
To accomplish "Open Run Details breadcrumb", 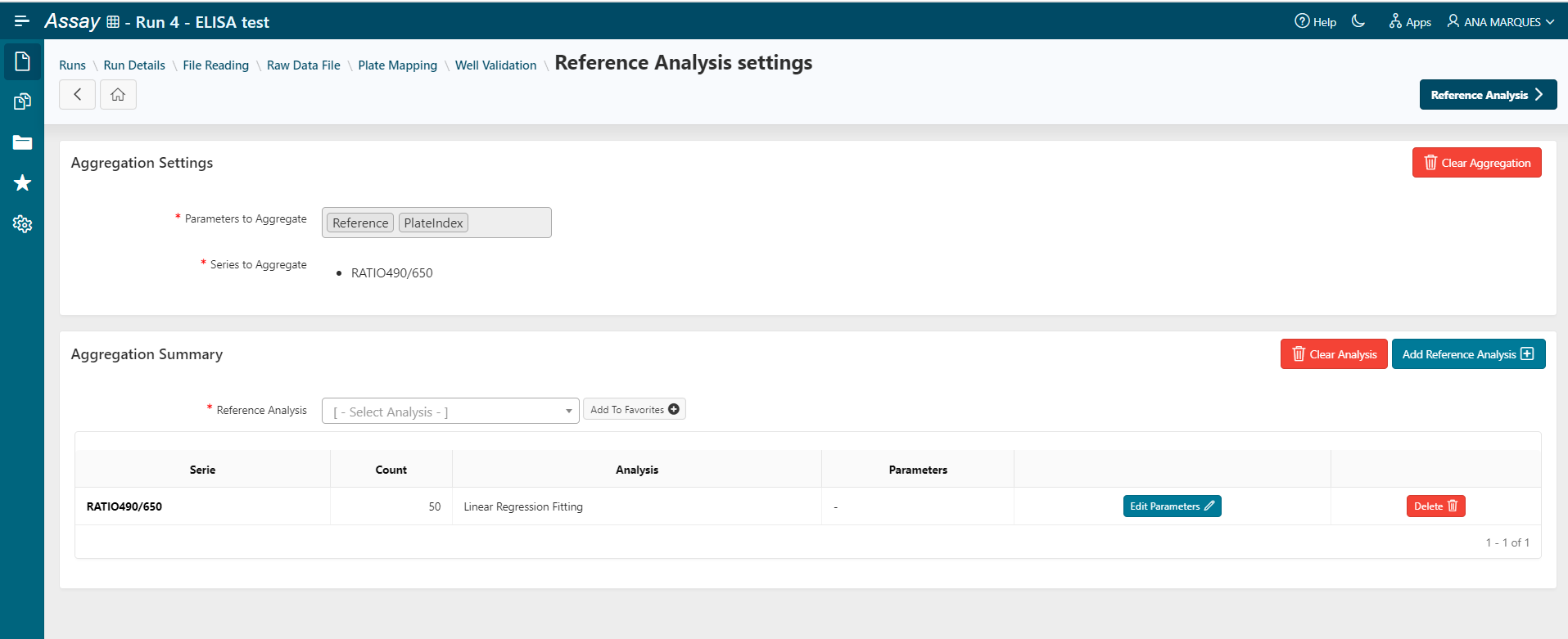I will [134, 65].
